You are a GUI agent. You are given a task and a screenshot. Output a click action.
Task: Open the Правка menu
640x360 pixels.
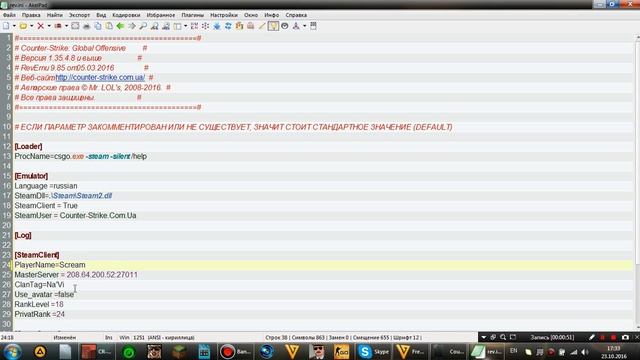(x=31, y=15)
